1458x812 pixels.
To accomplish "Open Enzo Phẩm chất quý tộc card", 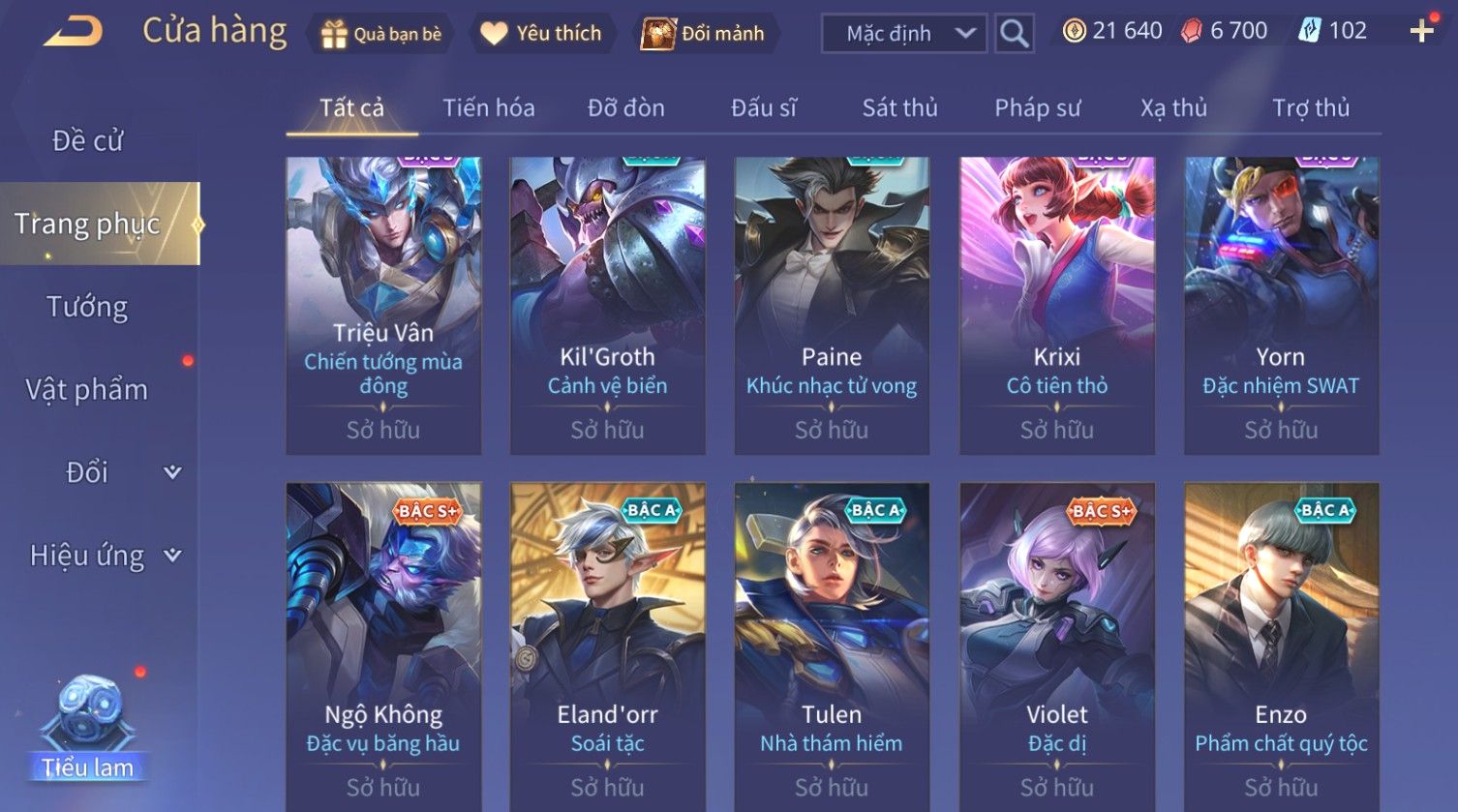I will 1281,647.
